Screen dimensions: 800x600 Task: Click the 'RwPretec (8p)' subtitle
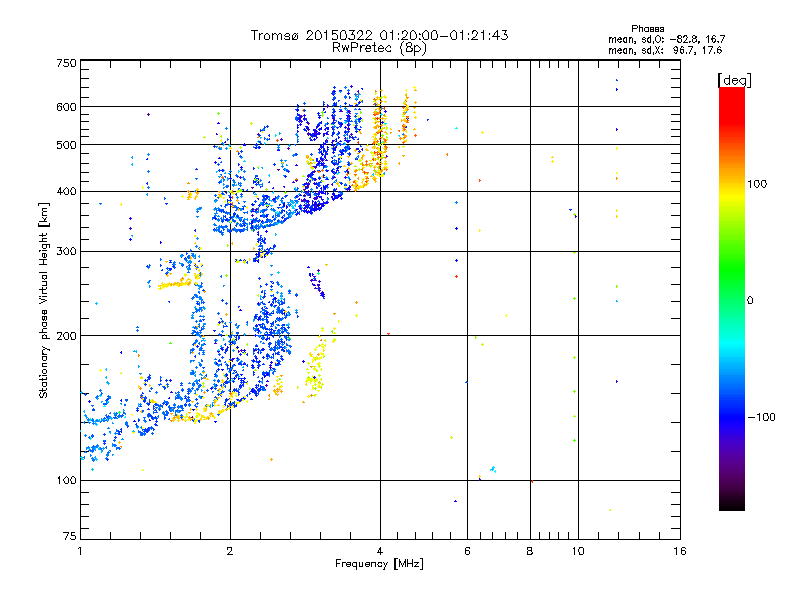(x=379, y=48)
